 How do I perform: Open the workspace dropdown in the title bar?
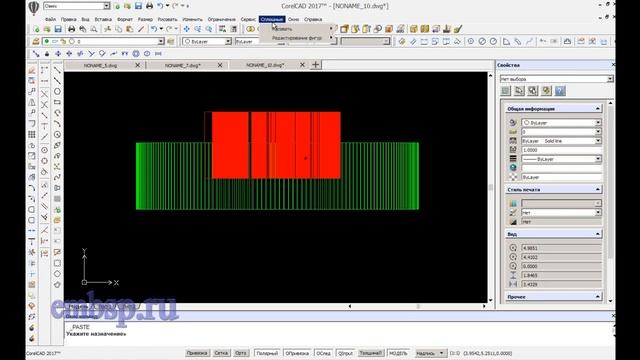(107, 6)
